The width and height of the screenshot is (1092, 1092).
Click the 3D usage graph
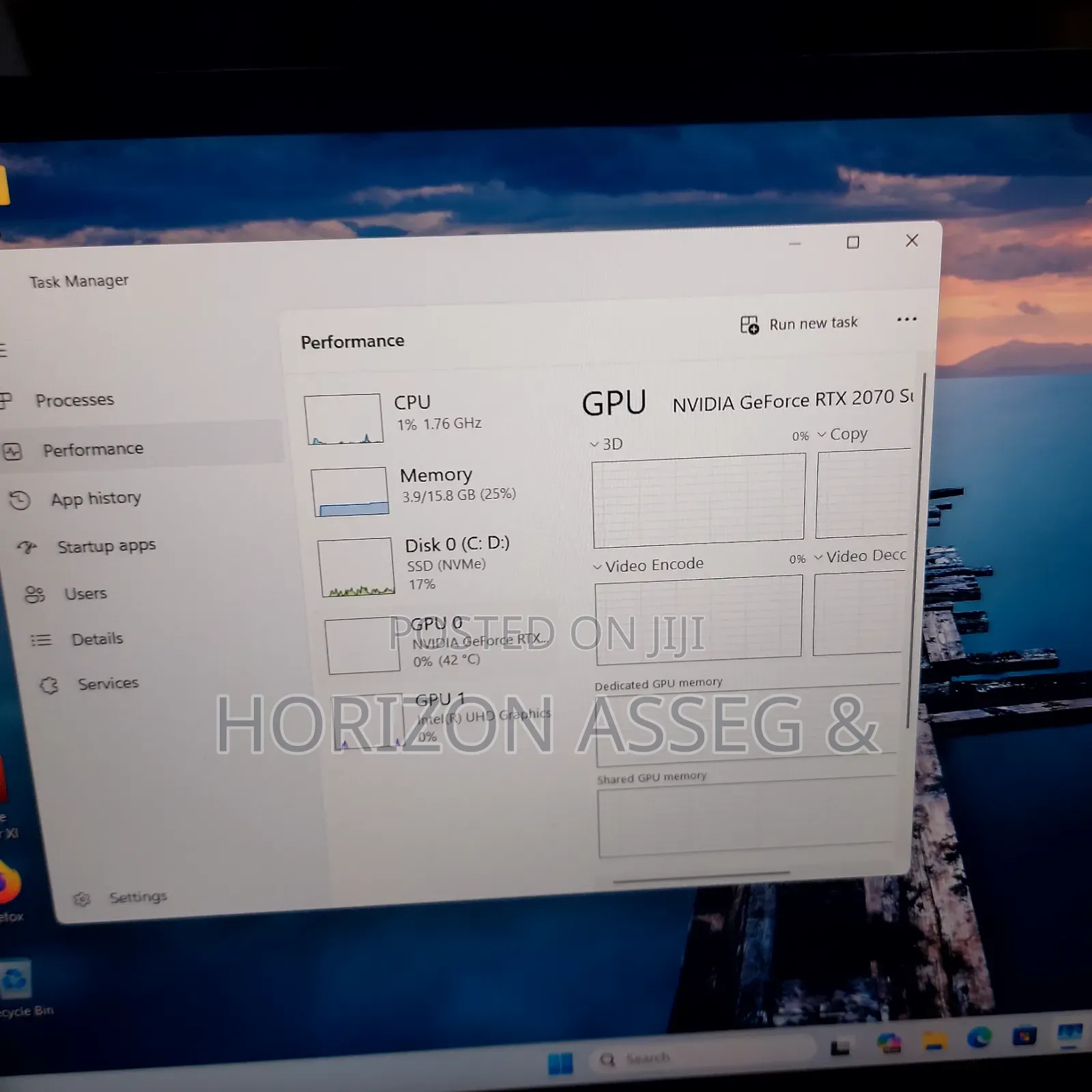click(699, 500)
